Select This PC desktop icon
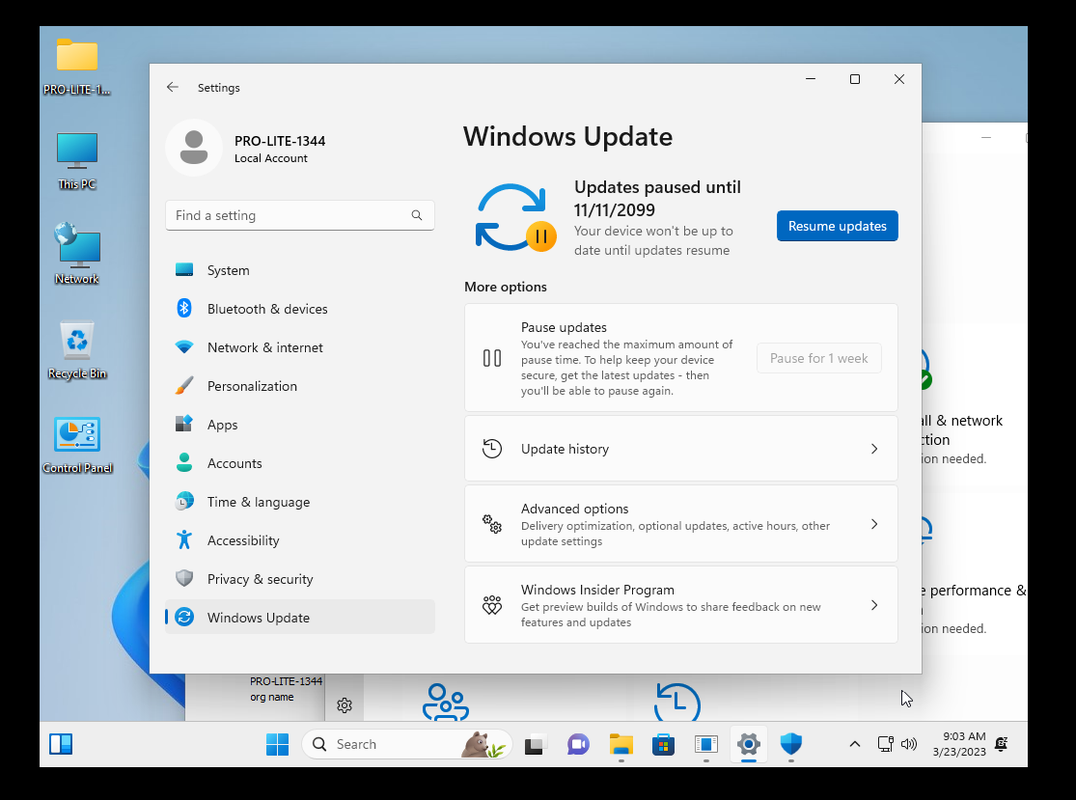This screenshot has width=1076, height=800. pyautogui.click(x=77, y=161)
